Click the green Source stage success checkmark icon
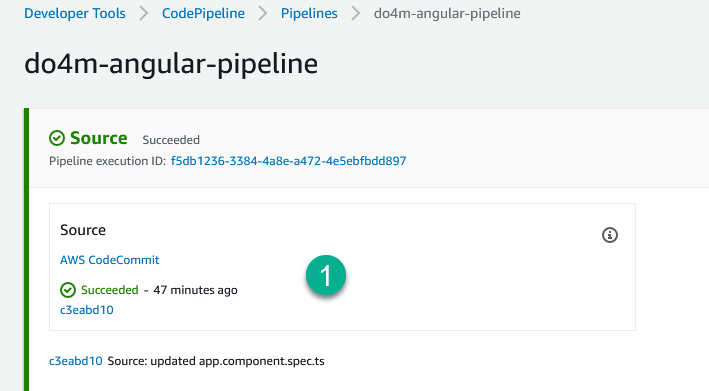The height and width of the screenshot is (391, 709). tap(57, 138)
